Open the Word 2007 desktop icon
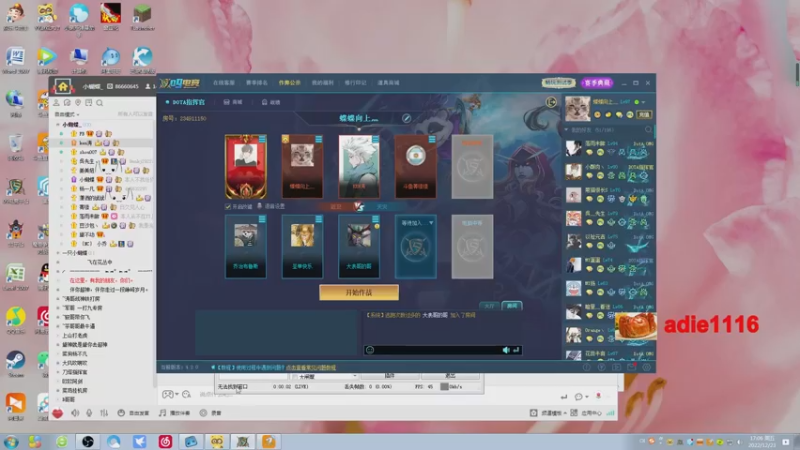The height and width of the screenshot is (450, 800). (15, 60)
